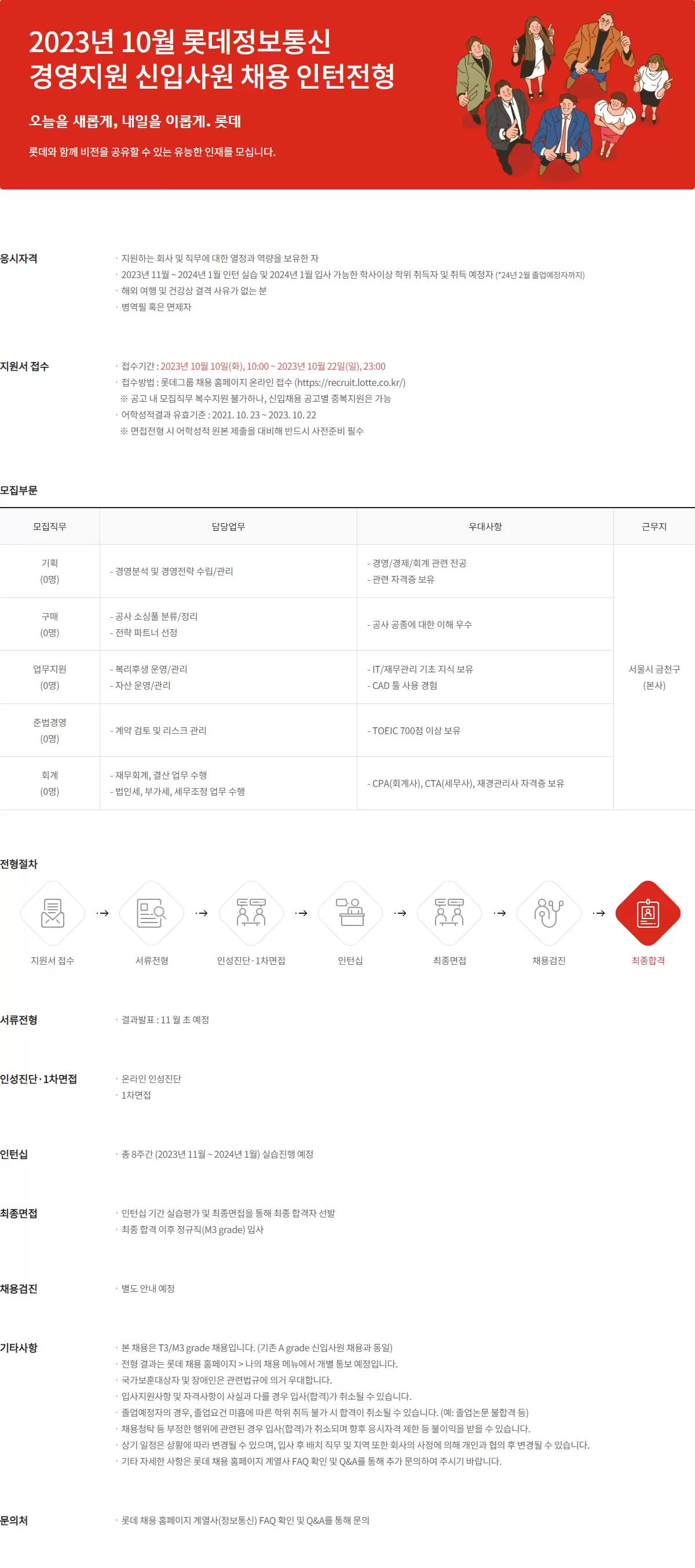
Task: Click the slogan 오늘을 새롭게, 내일을 이롭게. 롯데
Action: pos(135,121)
